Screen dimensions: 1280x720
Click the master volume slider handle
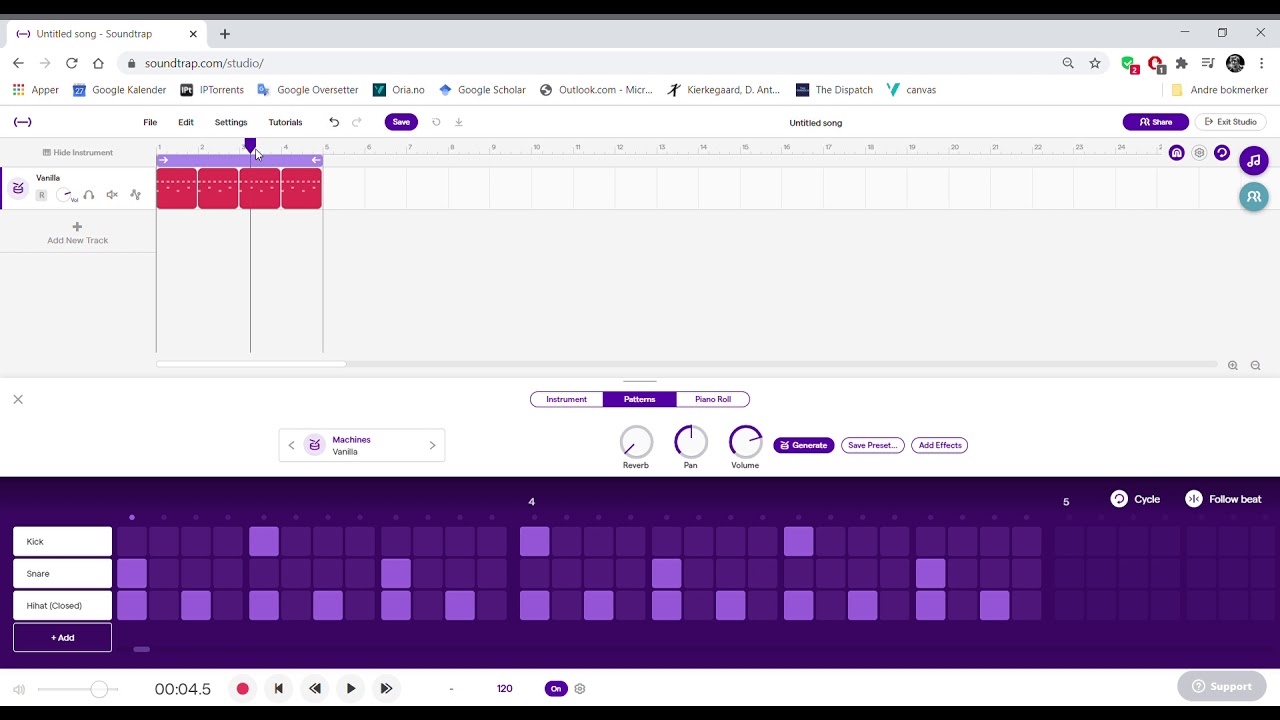(x=99, y=689)
